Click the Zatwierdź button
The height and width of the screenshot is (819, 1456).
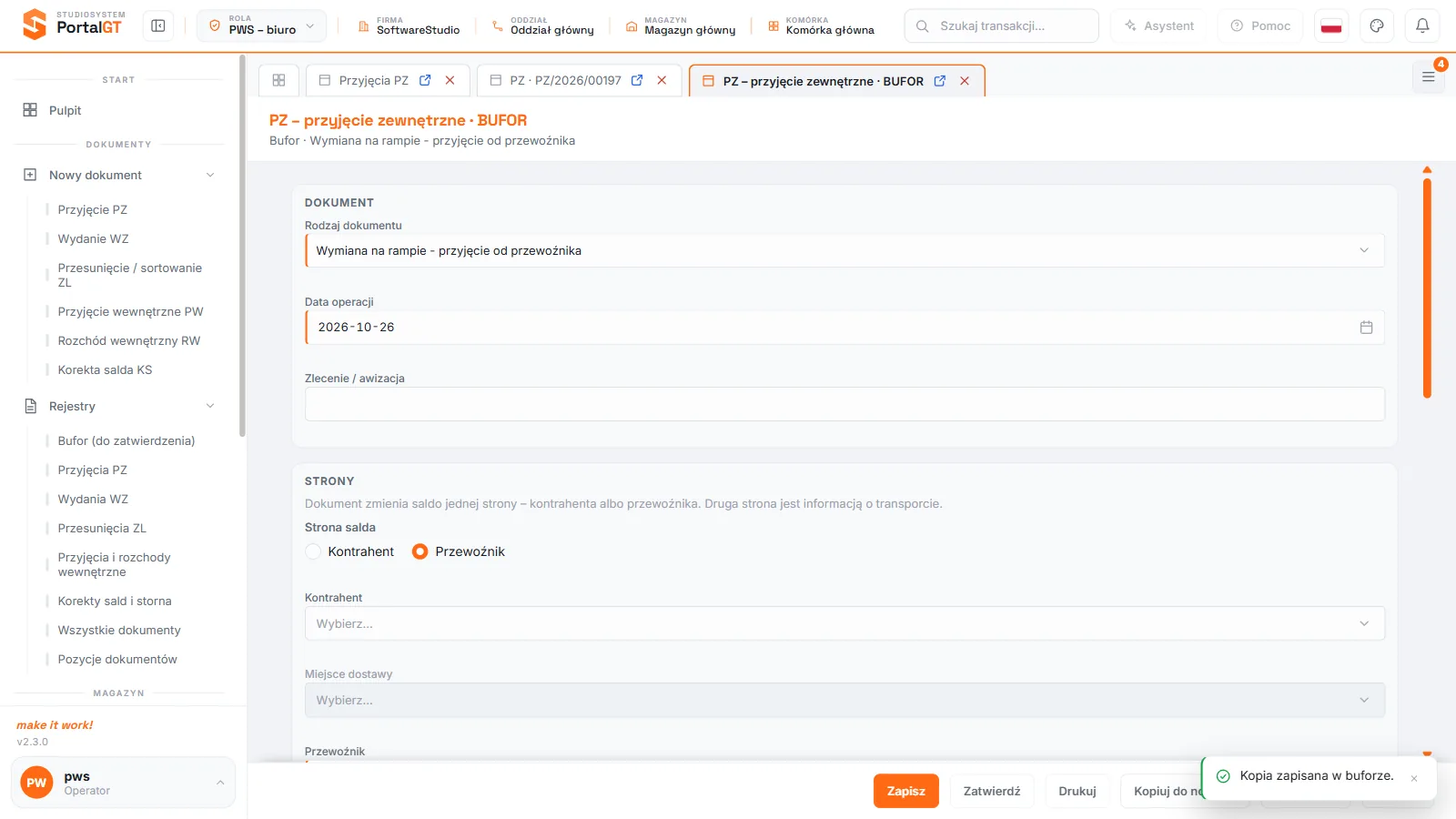coord(992,791)
